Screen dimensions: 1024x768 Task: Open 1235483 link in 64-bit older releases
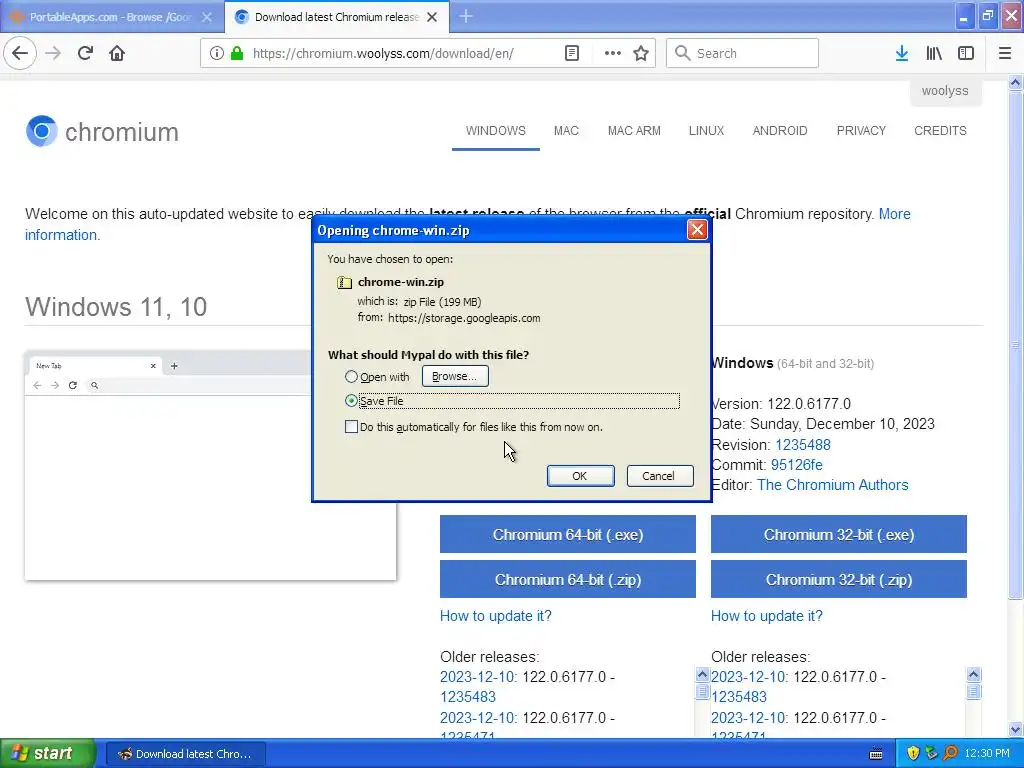tap(468, 697)
